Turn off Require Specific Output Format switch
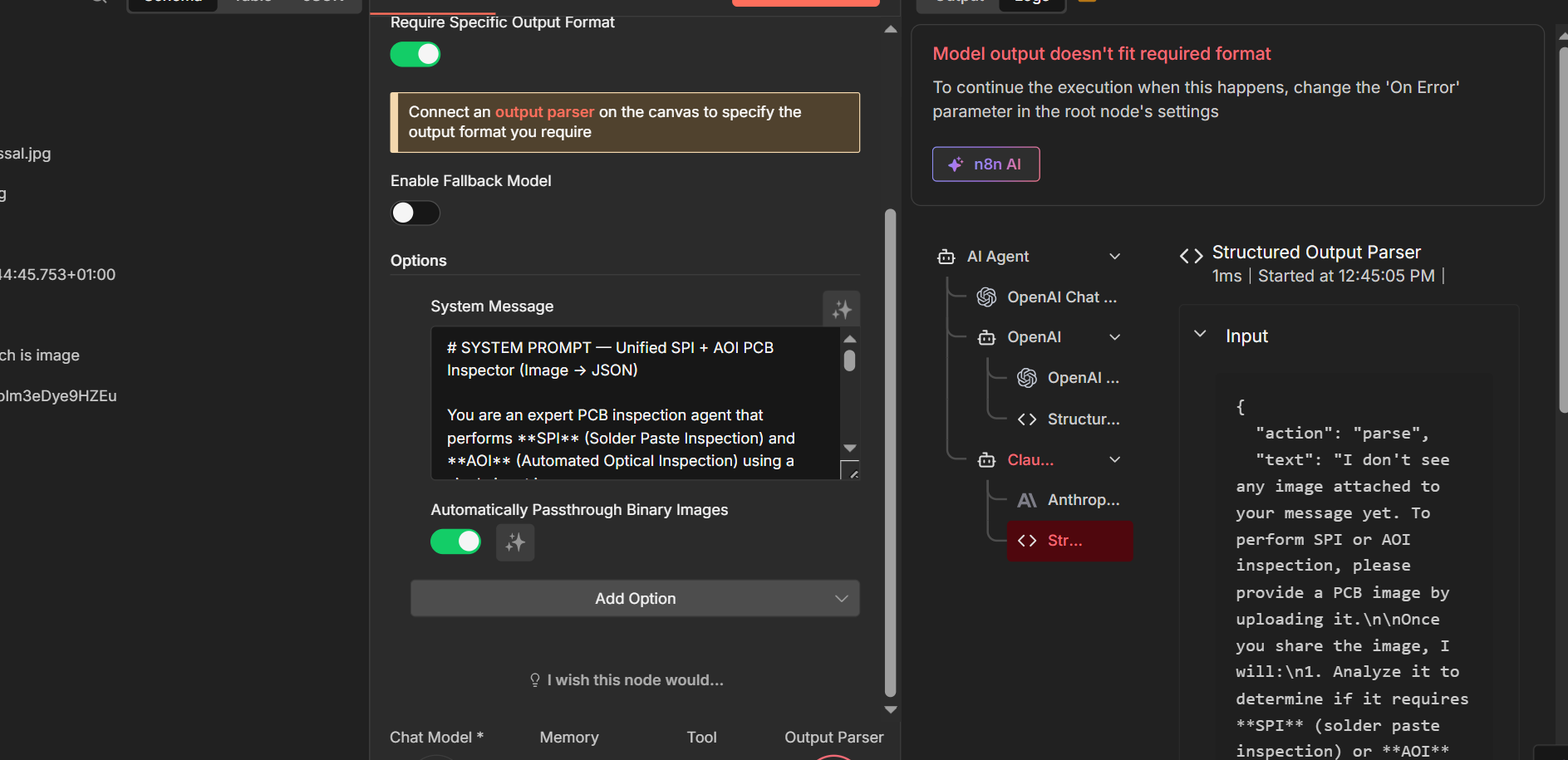The image size is (1568, 760). point(415,55)
